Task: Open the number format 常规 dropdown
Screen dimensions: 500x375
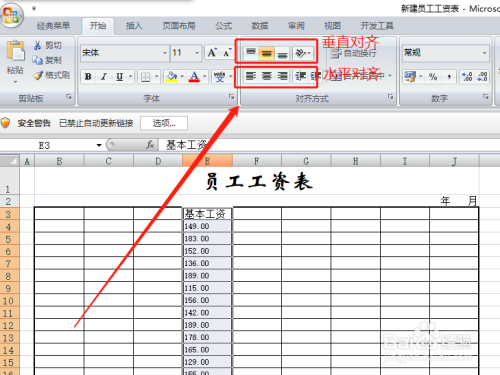Action: coord(484,53)
